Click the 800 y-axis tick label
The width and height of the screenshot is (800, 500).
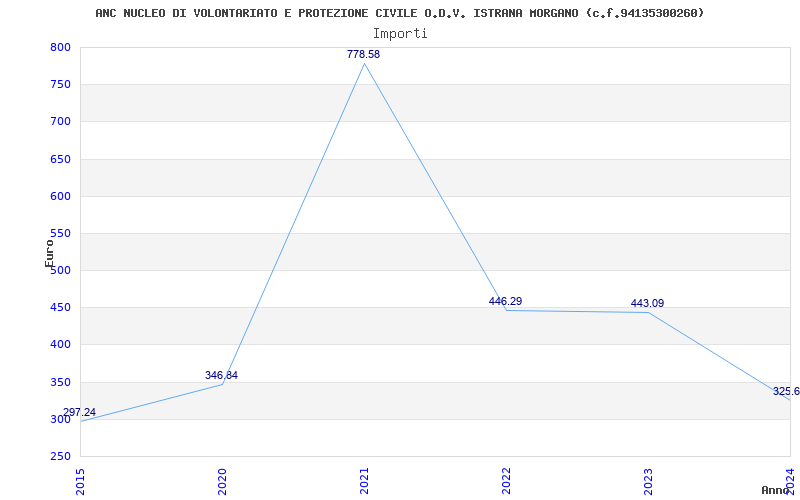tap(60, 47)
